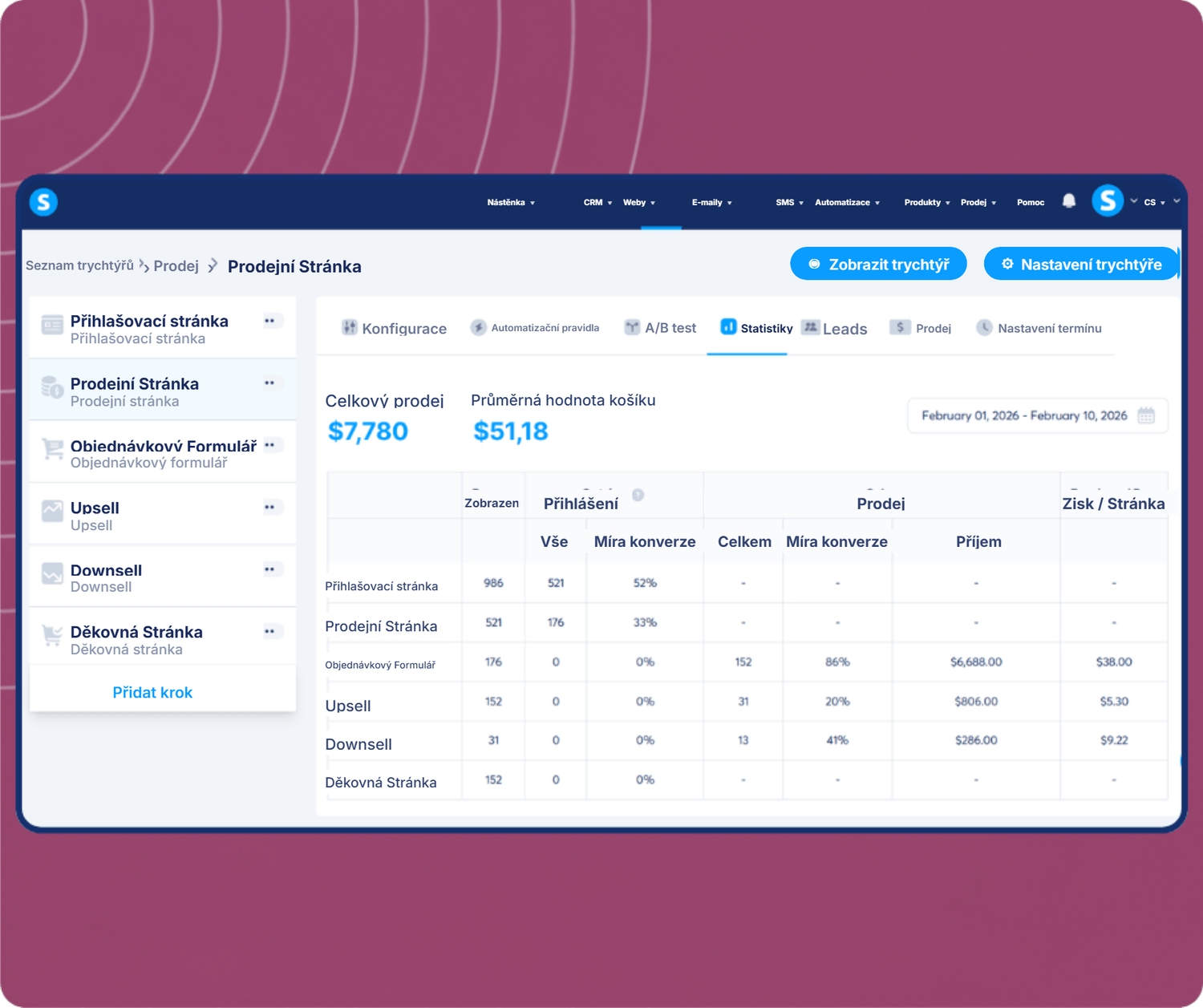Viewport: 1203px width, 1008px height.
Task: Switch to the Automatizační pravidla tab
Action: click(535, 328)
